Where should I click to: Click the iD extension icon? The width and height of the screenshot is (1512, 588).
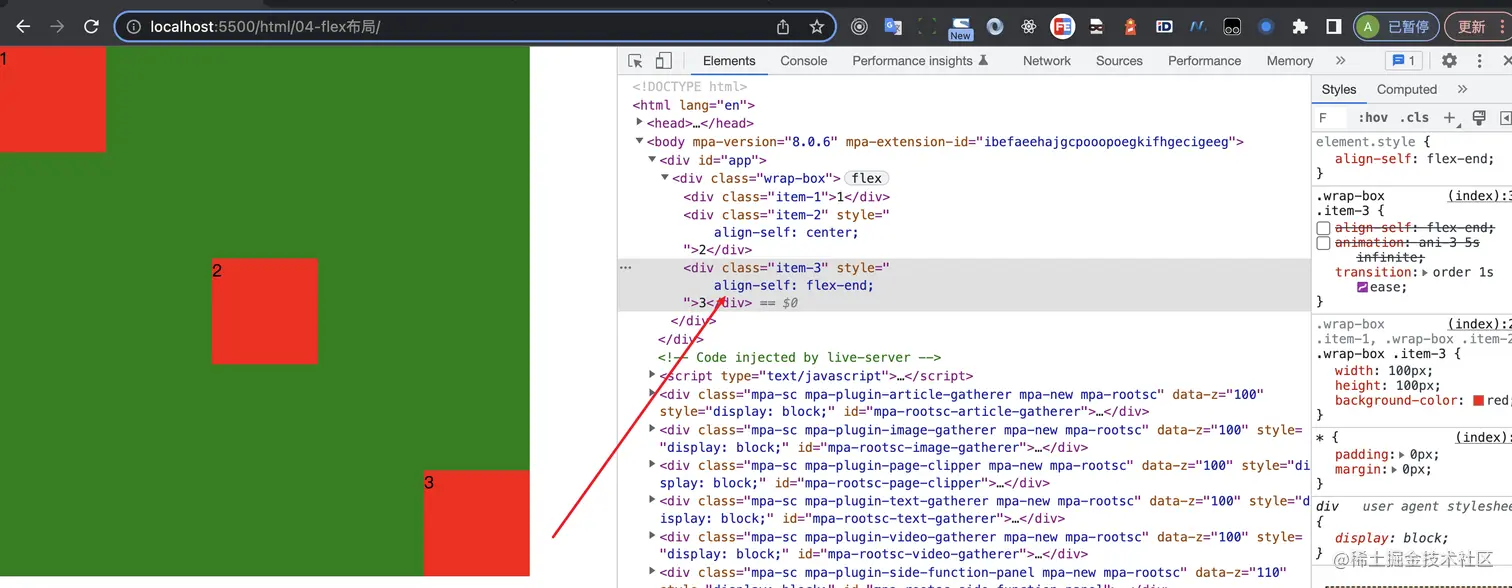tap(1164, 27)
